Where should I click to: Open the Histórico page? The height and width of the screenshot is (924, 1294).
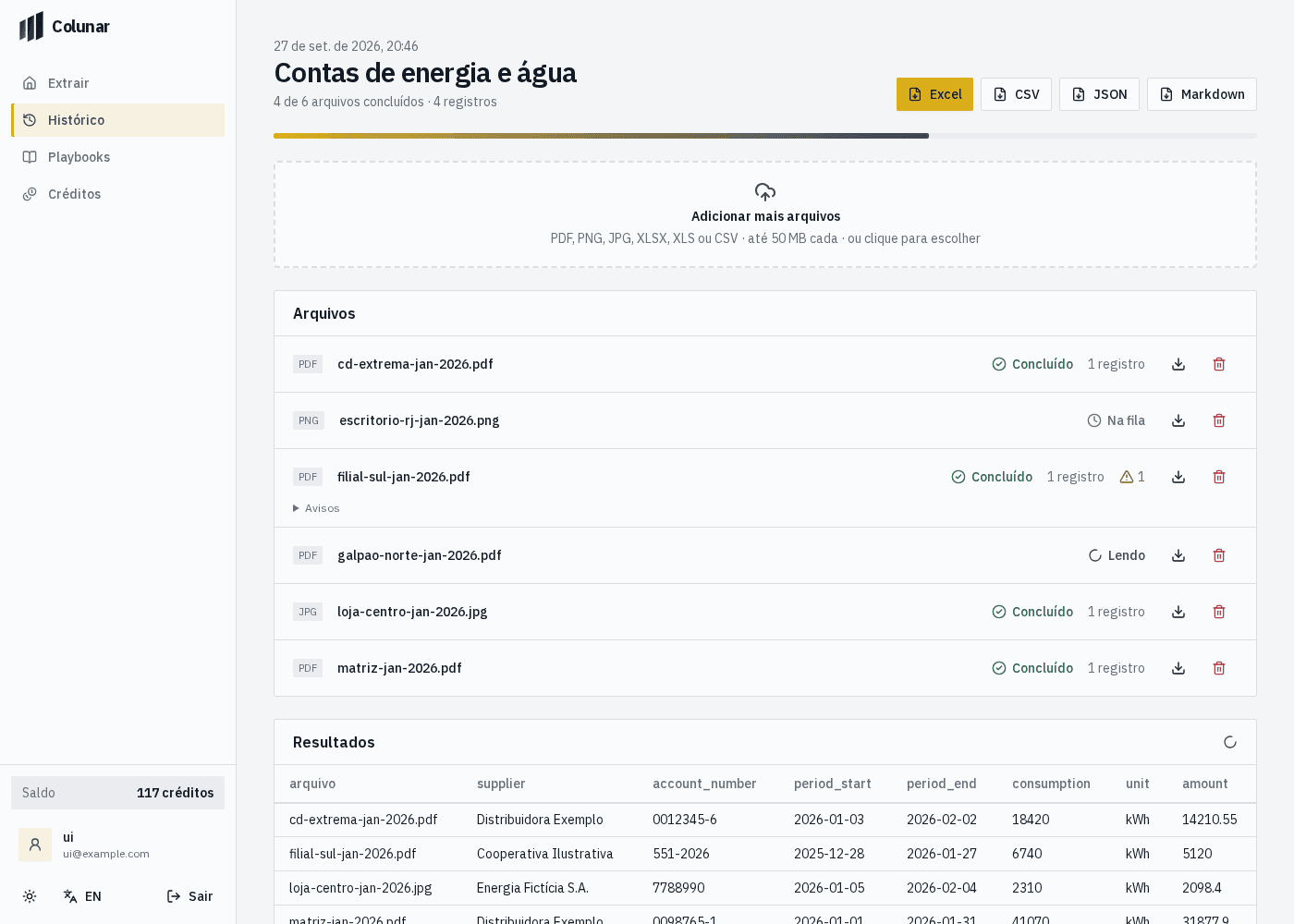point(117,120)
